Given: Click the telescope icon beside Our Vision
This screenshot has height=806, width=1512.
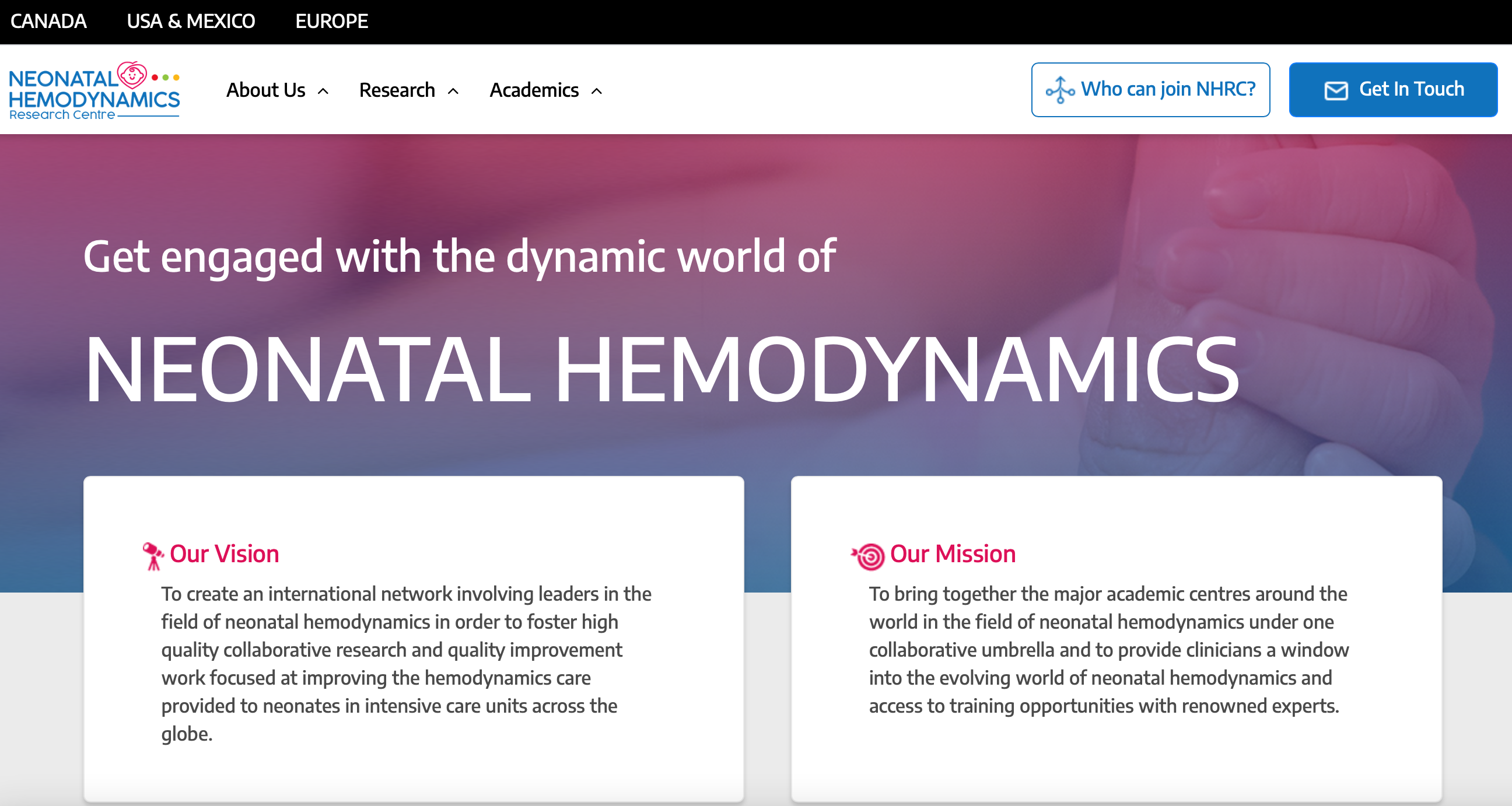Looking at the screenshot, I should pos(153,555).
